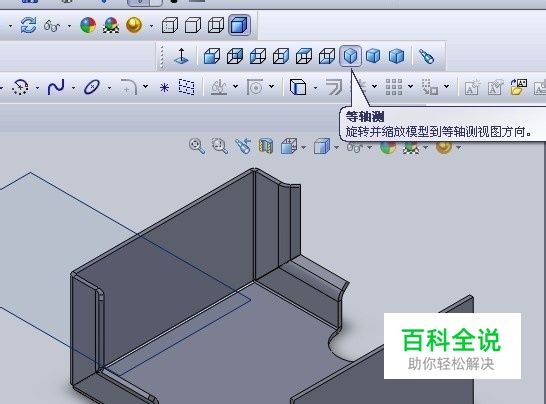The image size is (546, 404).
Task: Toggle Section View in the heads-up toolbar
Action: point(266,146)
